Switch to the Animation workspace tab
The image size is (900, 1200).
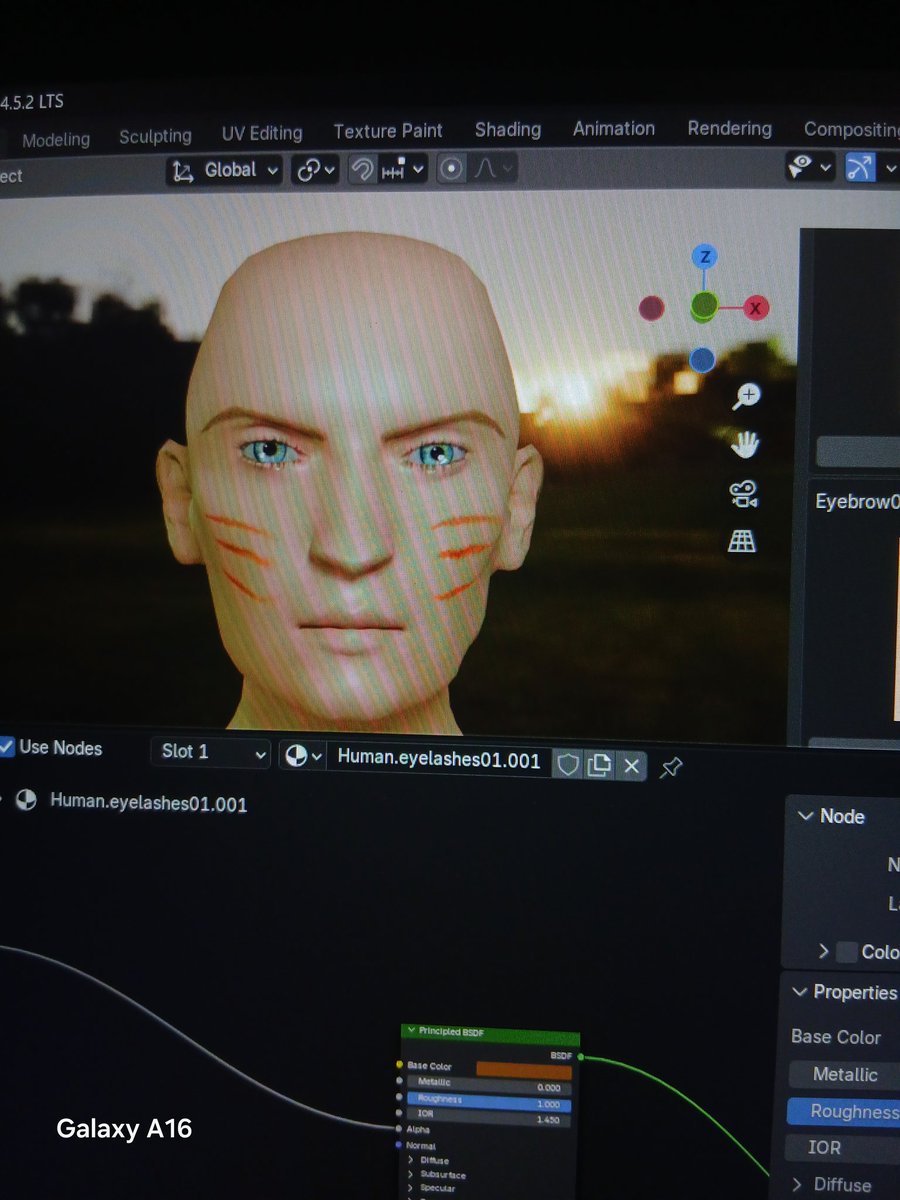click(614, 128)
